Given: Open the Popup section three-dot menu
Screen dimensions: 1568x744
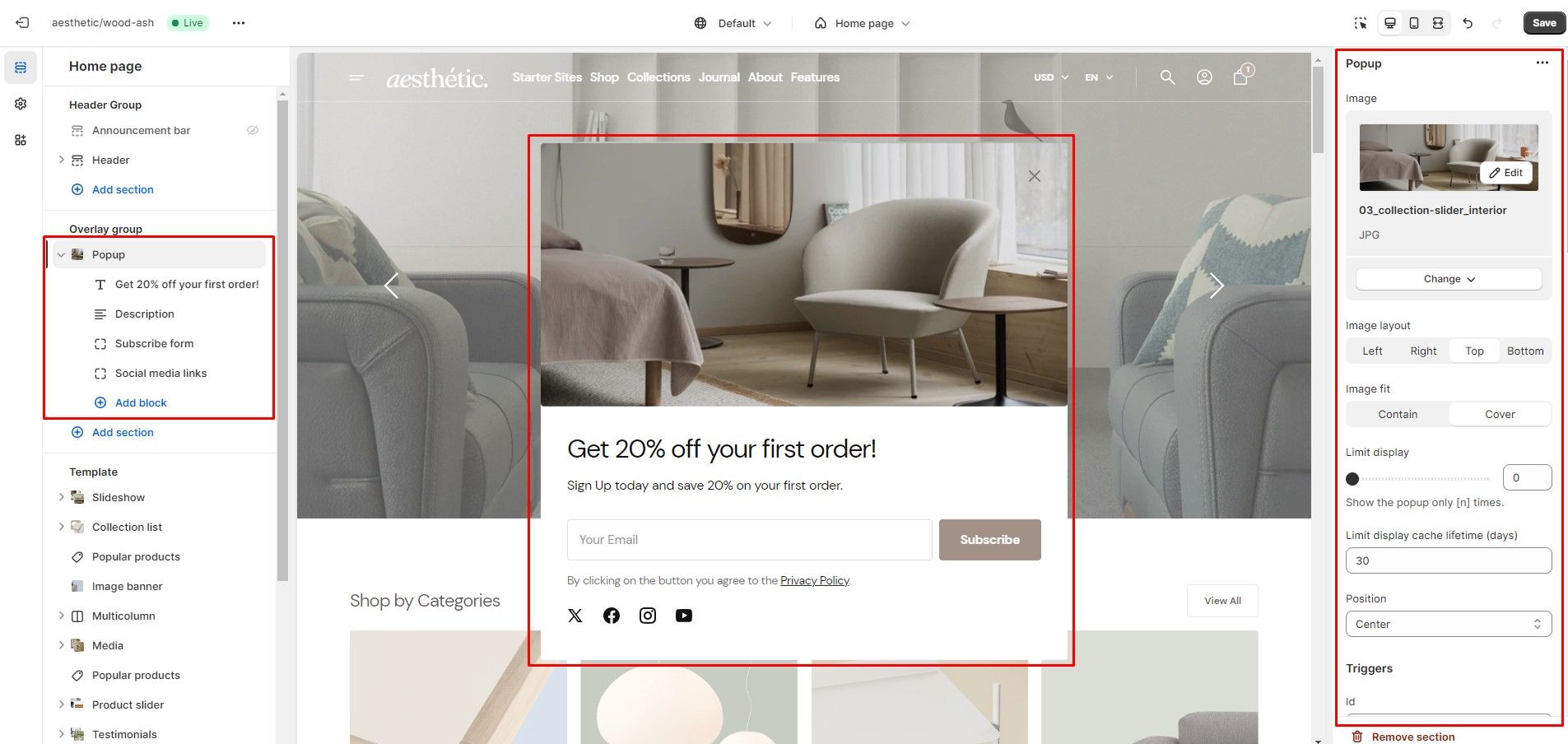Looking at the screenshot, I should 1542,63.
